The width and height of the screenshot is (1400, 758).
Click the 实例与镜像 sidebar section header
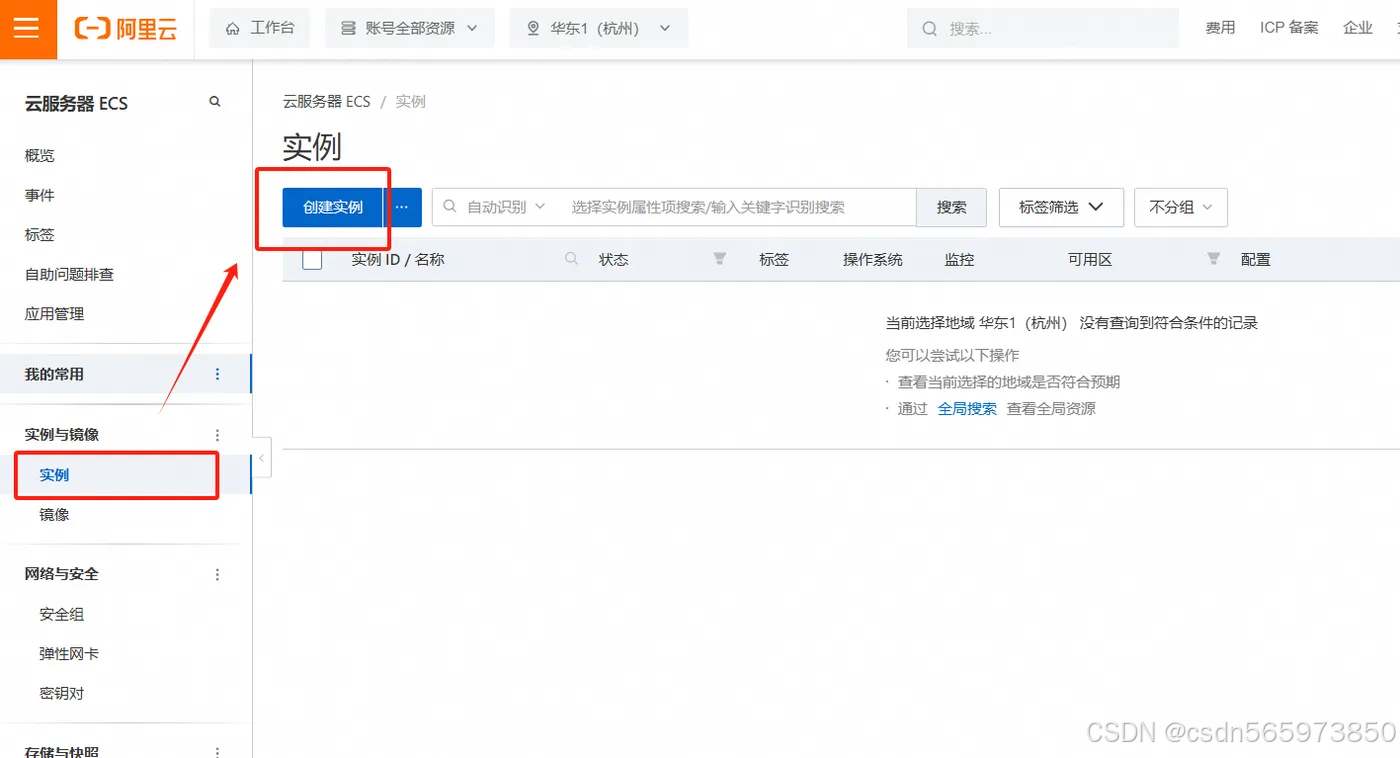click(62, 435)
